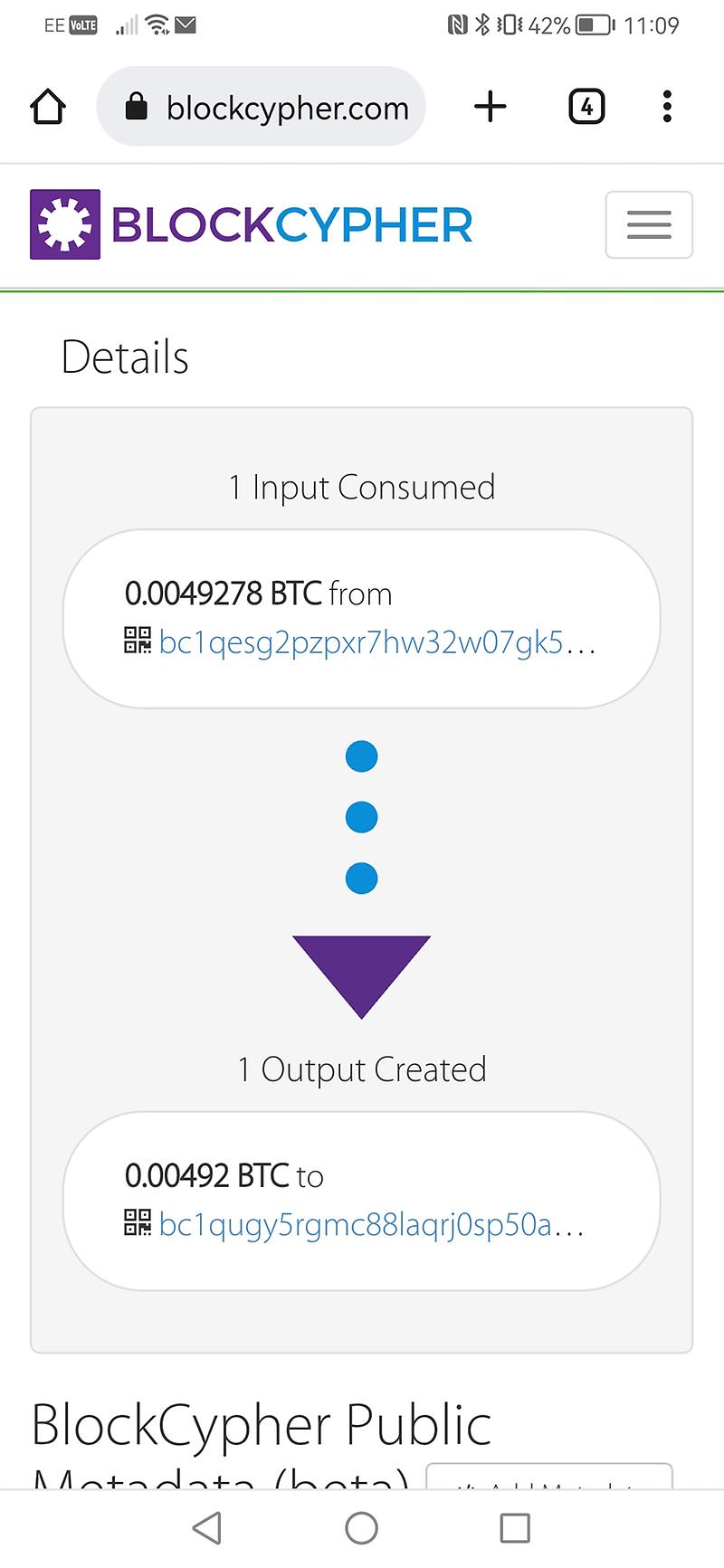Click the BlockCypher gear logo icon
The height and width of the screenshot is (1568, 724).
[65, 224]
